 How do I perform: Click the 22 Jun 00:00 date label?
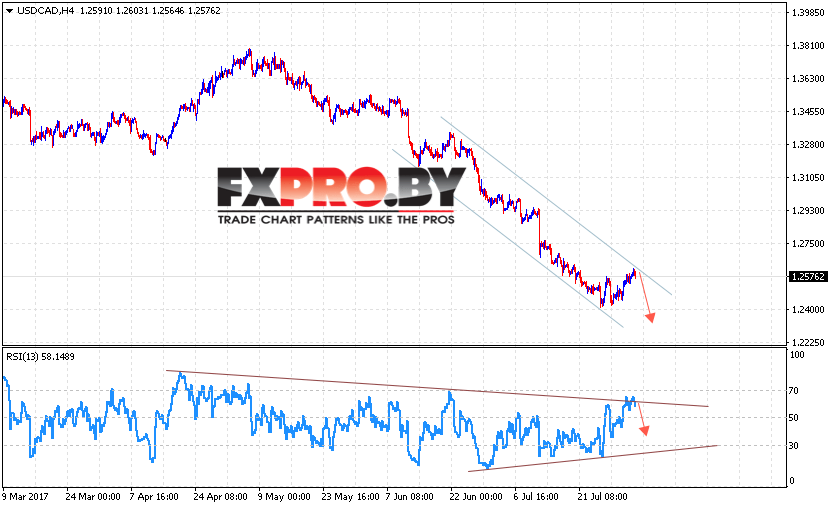pos(476,497)
